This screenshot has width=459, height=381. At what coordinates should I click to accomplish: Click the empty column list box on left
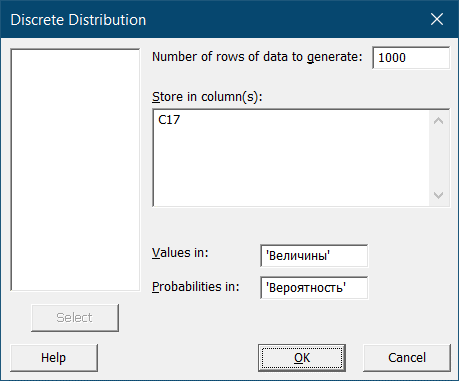(x=75, y=170)
